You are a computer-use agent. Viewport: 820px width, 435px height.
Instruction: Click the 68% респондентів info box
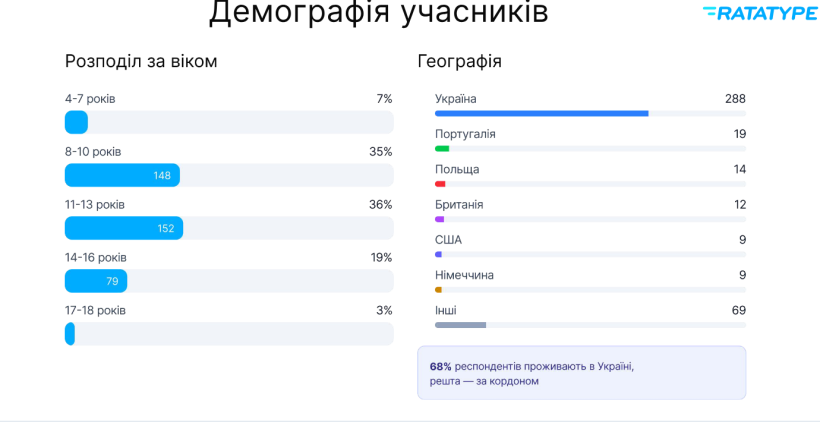point(581,373)
